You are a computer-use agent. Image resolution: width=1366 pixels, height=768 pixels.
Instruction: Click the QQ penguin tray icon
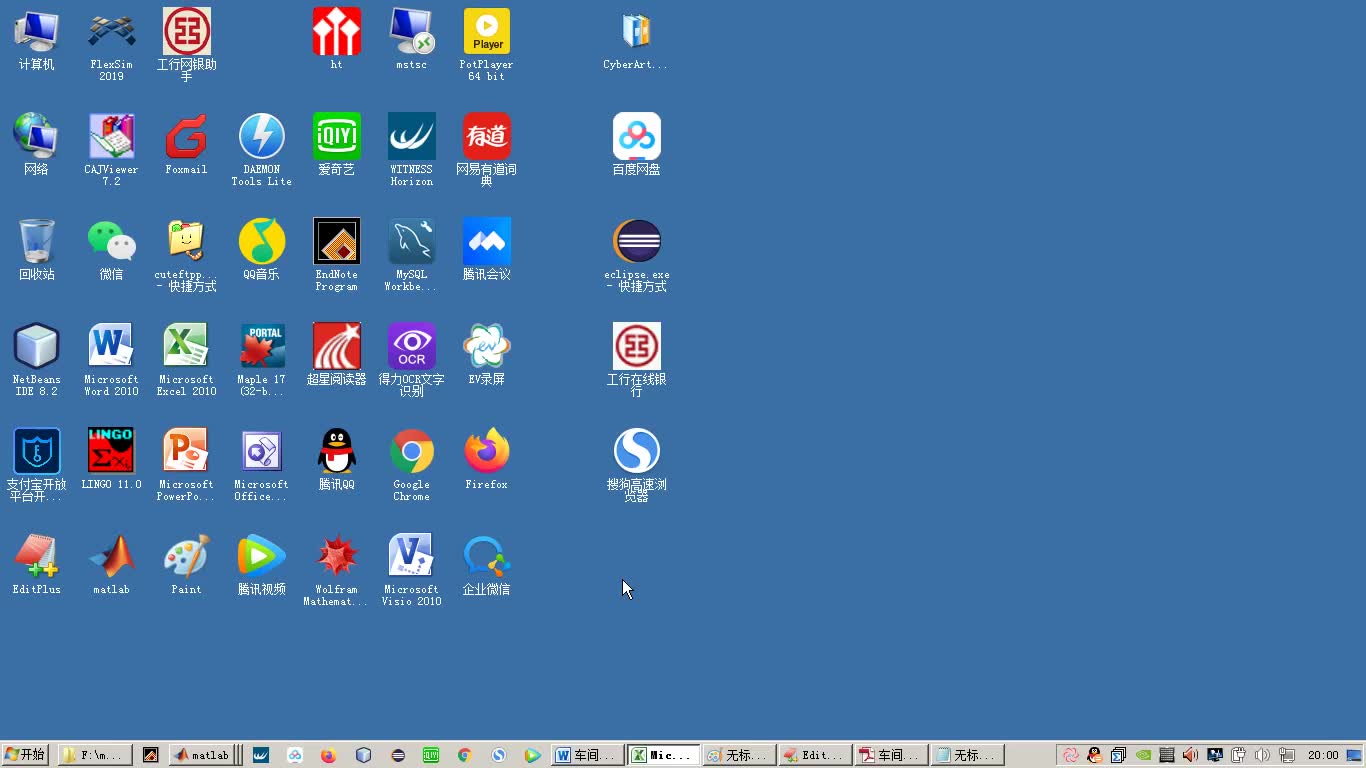point(1094,755)
